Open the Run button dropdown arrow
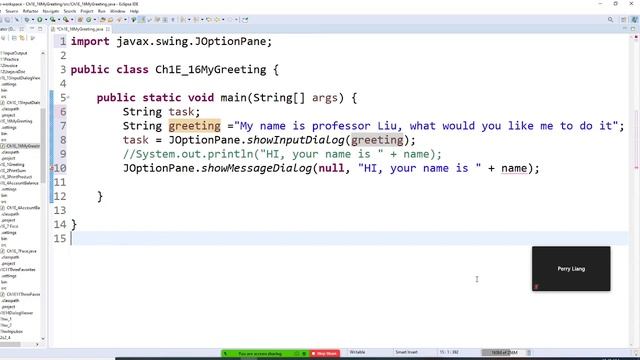 coord(46,20)
